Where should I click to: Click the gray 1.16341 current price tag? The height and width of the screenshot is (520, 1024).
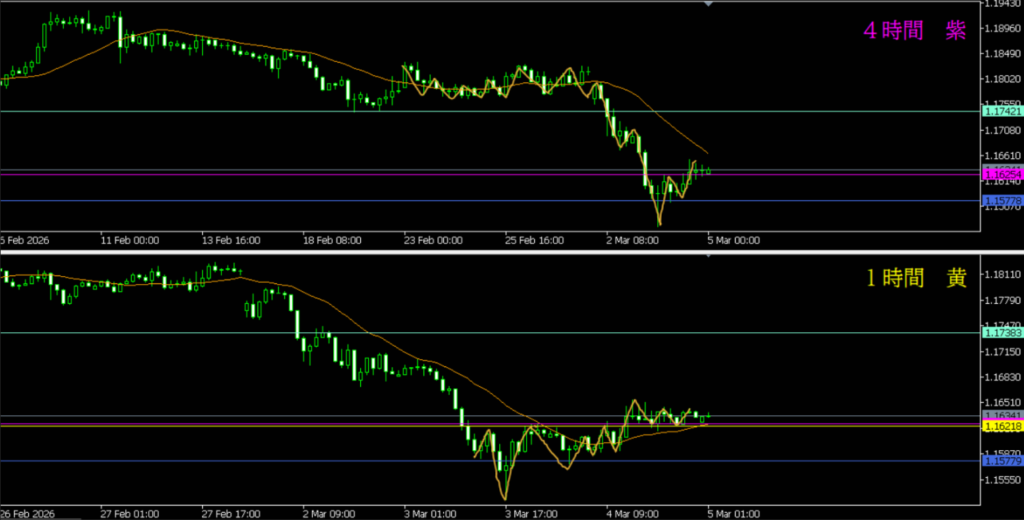click(x=1001, y=415)
